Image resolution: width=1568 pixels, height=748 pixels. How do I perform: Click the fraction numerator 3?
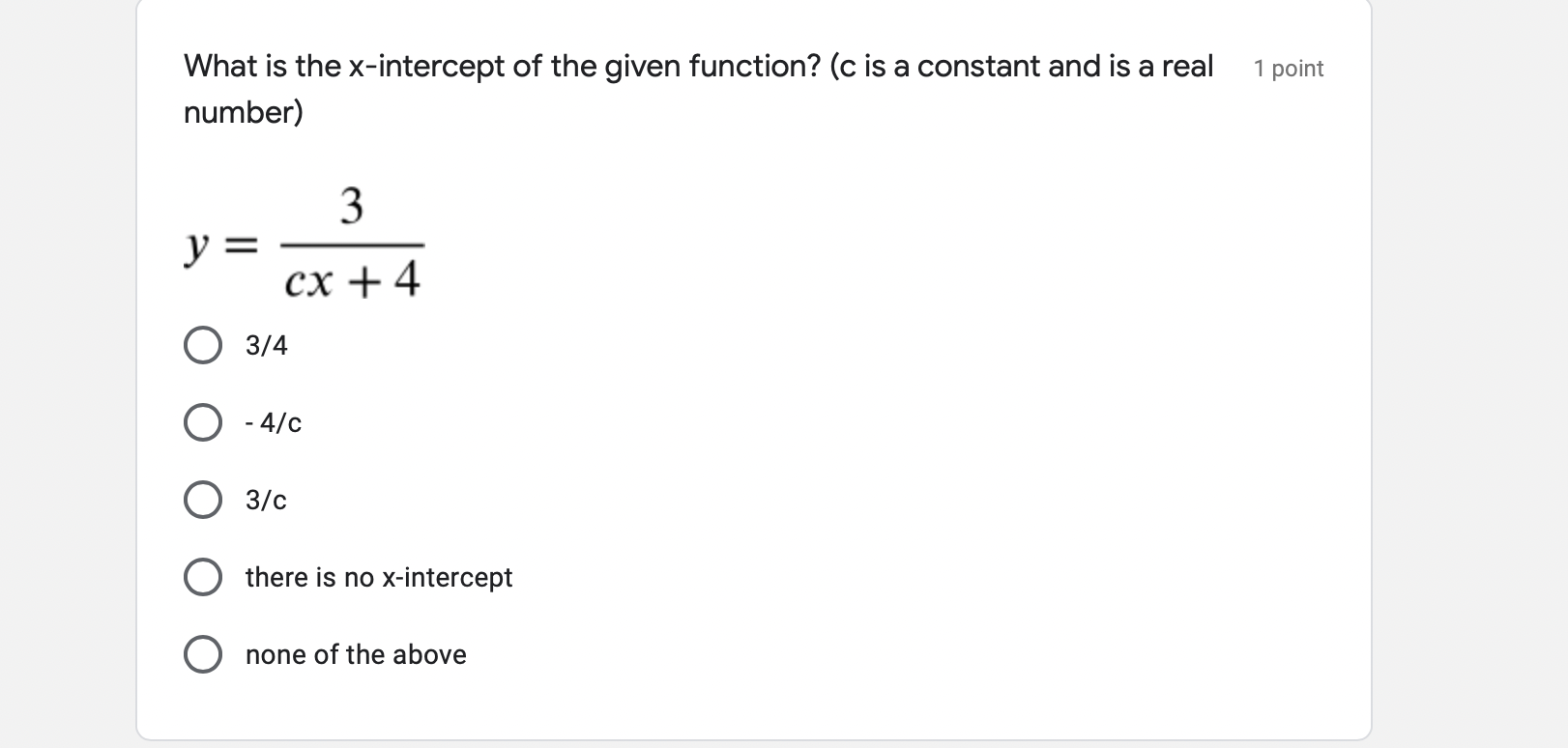tap(352, 205)
